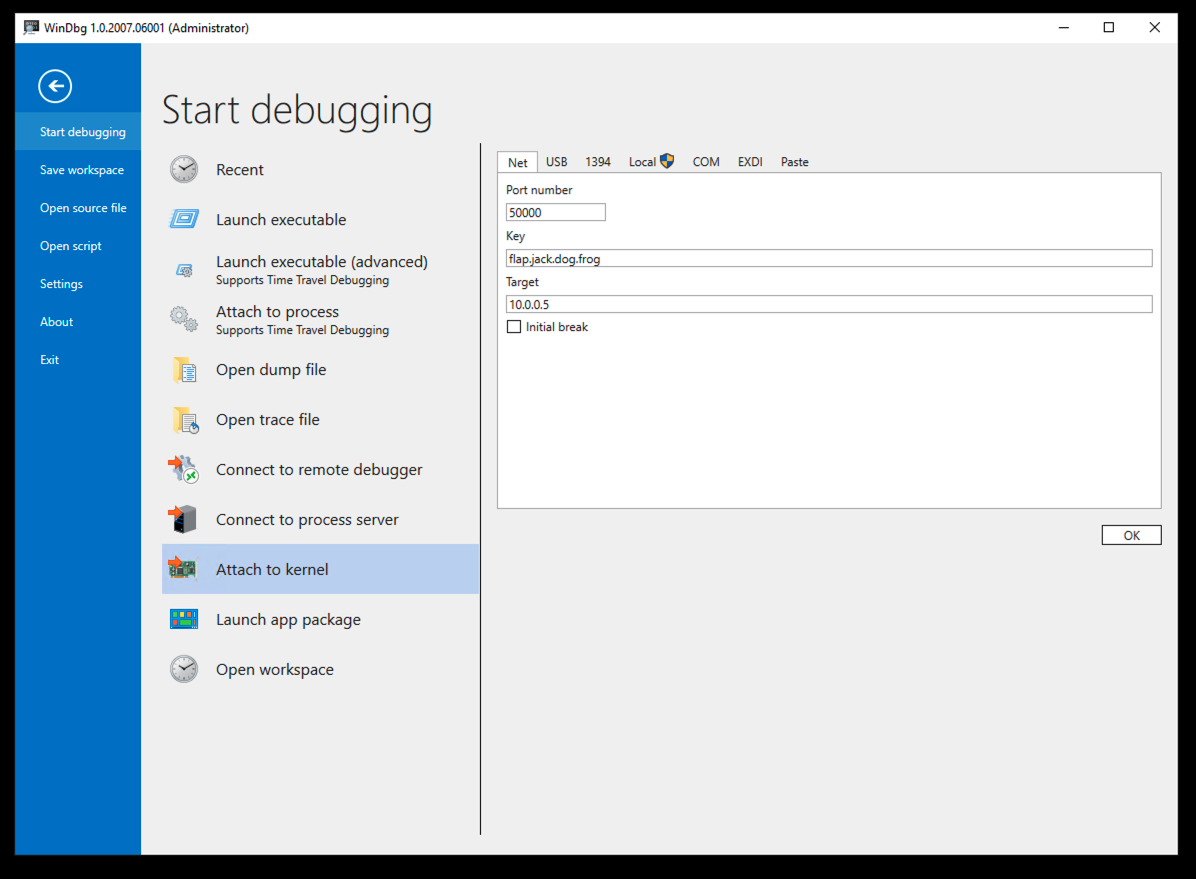Select Open script in the sidebar
Screen dimensions: 1196x879
(78, 246)
